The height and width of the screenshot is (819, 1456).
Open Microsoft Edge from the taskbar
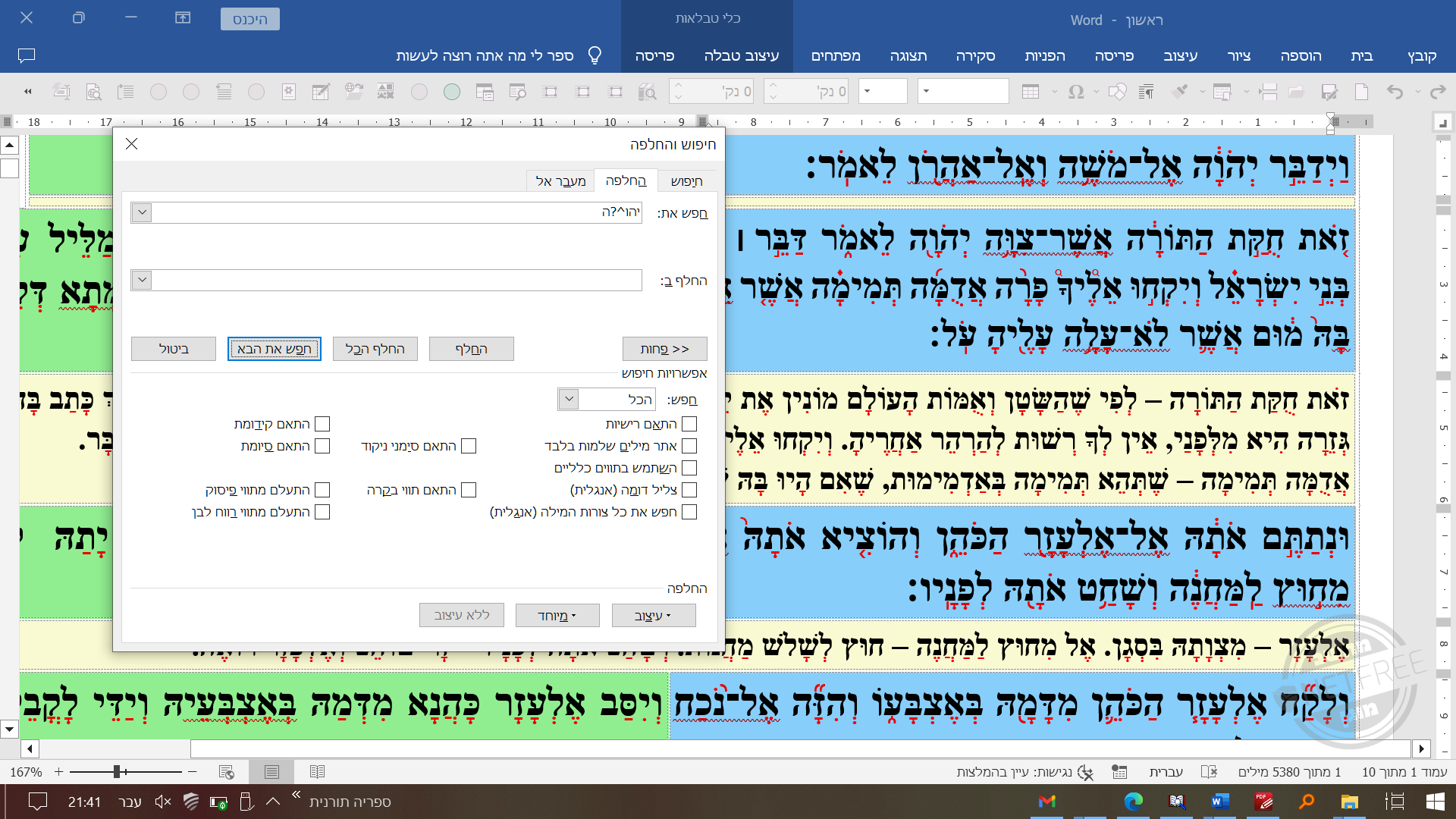1134,802
